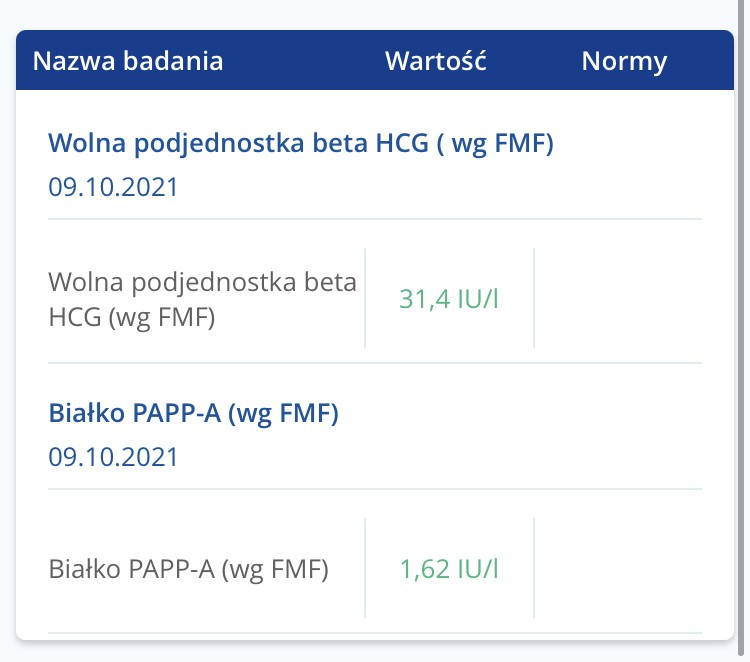Select the Wartość column header
Screen dimensions: 750x662
coord(435,61)
